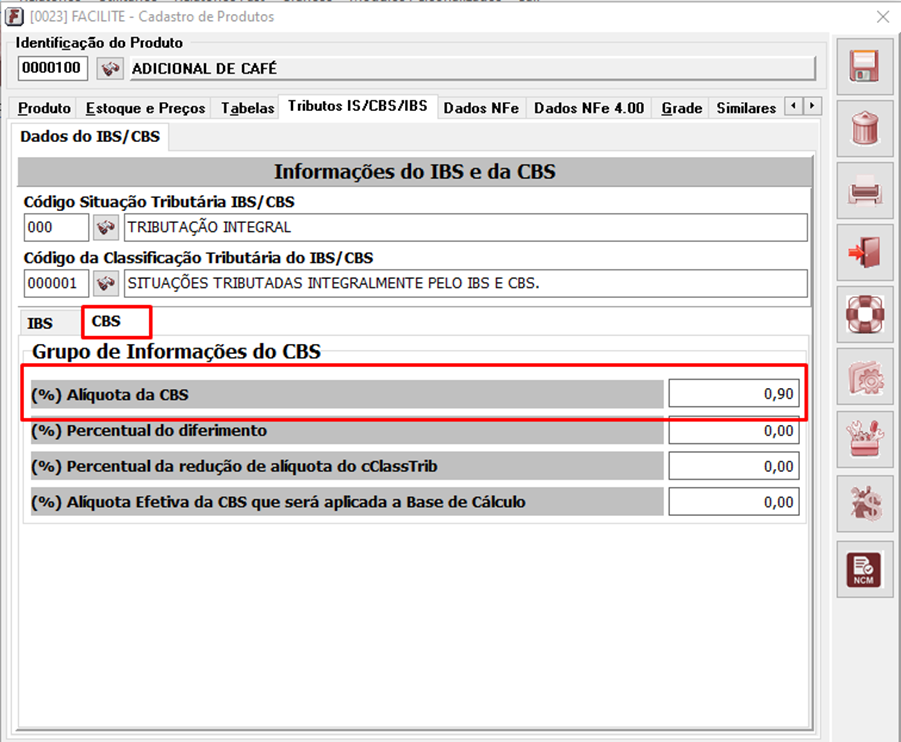The image size is (901, 742).
Task: Click the folder with gear icon
Action: [x=864, y=377]
